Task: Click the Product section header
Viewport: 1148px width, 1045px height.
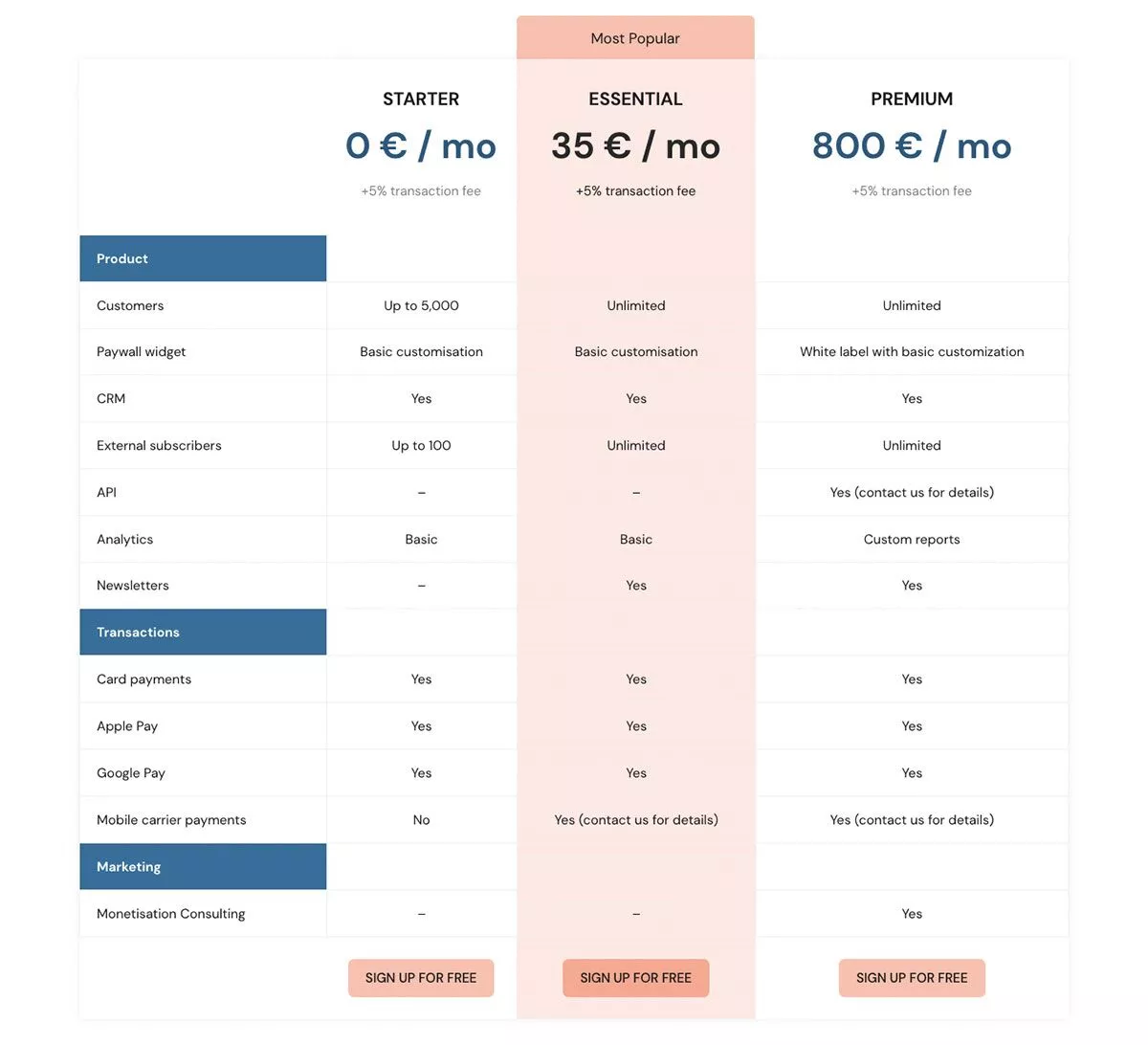Action: [203, 258]
